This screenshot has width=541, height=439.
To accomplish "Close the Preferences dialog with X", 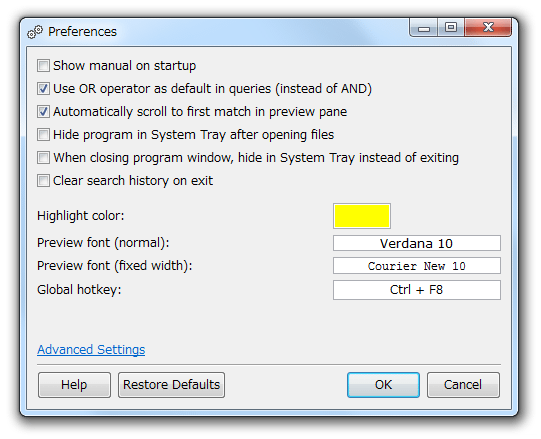I will tap(488, 28).
